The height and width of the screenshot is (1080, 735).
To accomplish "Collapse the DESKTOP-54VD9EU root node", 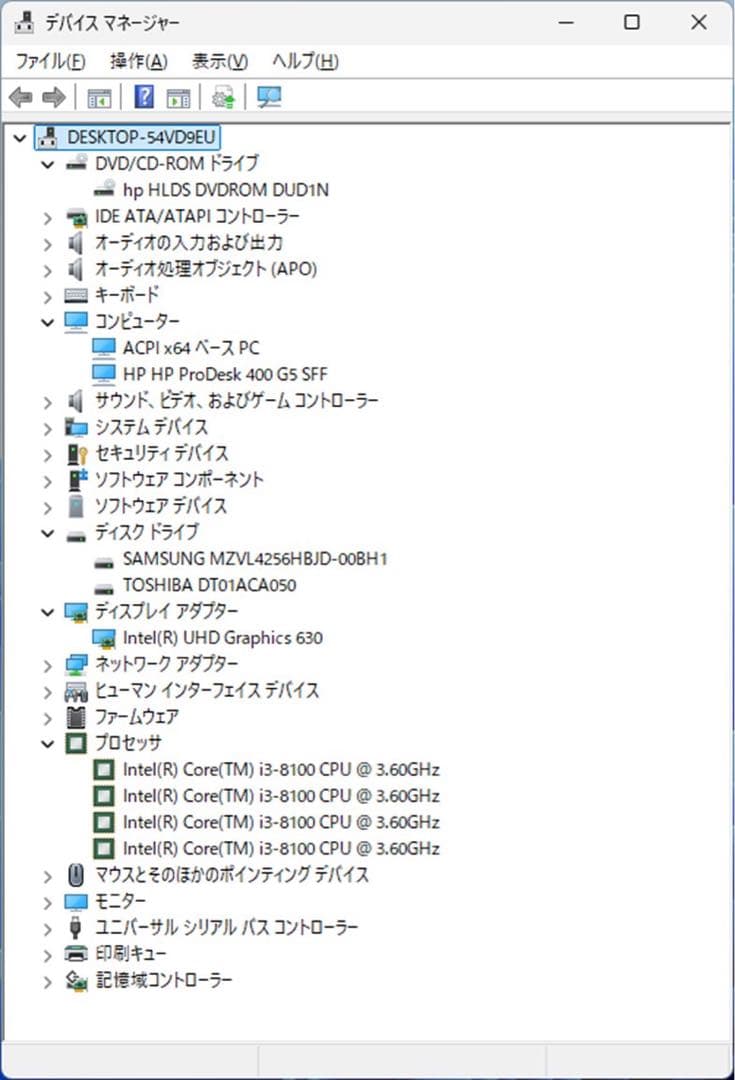I will pos(21,138).
